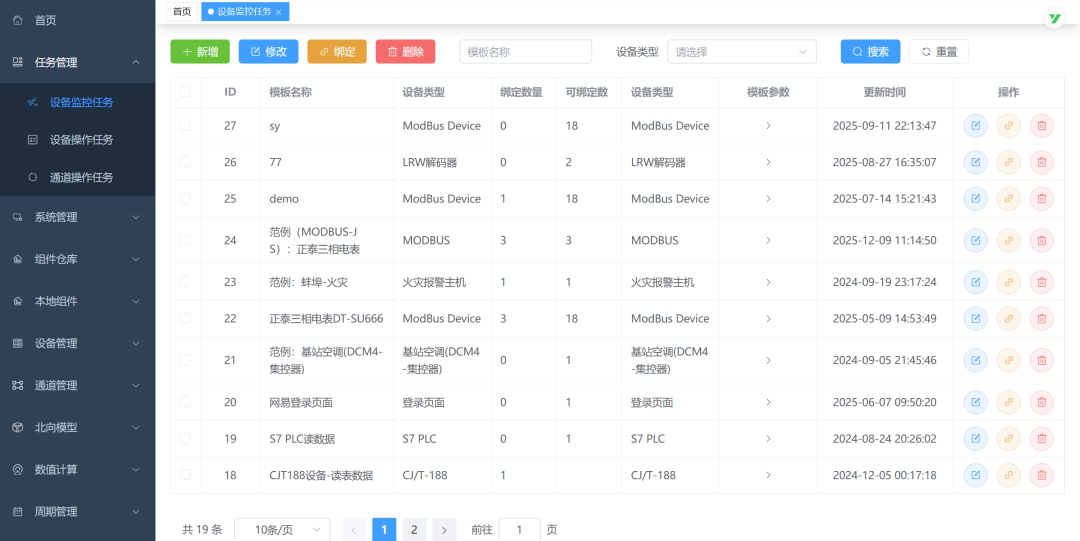Image resolution: width=1080 pixels, height=541 pixels.
Task: Expand 模板参数 chevron for demo row
Action: tap(768, 199)
